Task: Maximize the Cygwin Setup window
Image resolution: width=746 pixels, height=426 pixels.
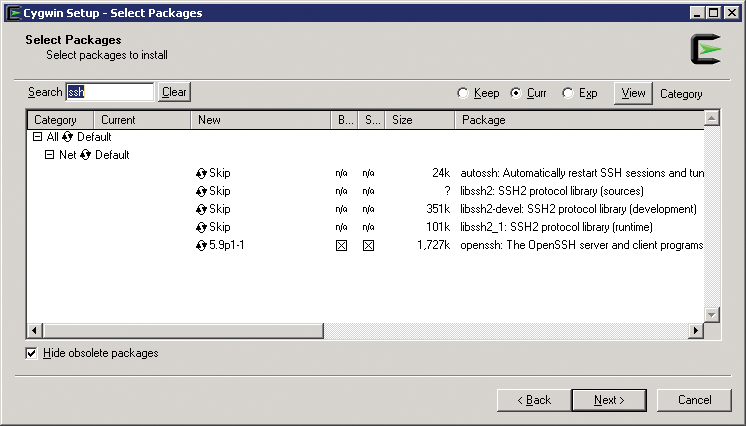Action: pyautogui.click(x=714, y=13)
